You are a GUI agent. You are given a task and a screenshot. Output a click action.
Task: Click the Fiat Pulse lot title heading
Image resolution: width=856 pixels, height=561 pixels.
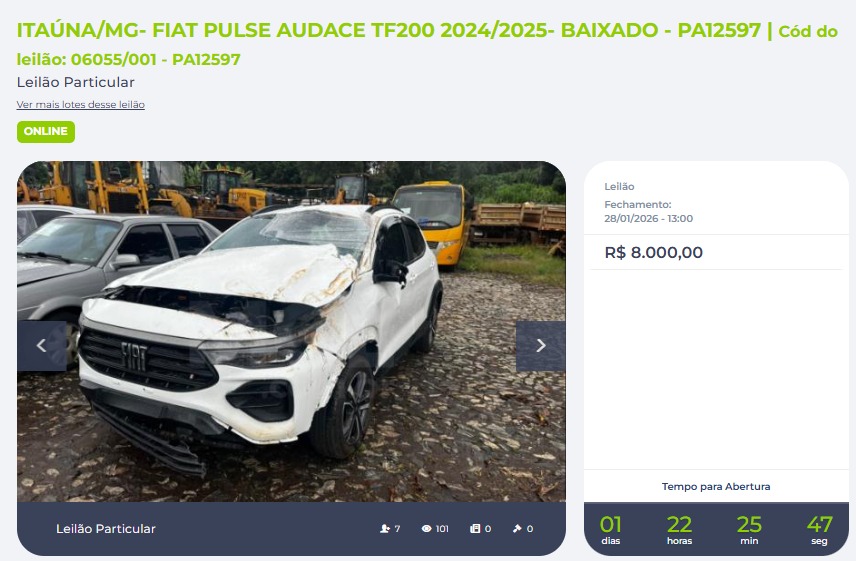[389, 30]
